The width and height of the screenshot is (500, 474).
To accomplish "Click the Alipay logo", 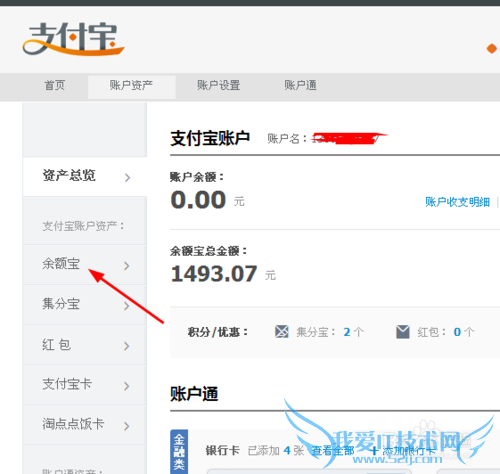I will click(x=73, y=39).
